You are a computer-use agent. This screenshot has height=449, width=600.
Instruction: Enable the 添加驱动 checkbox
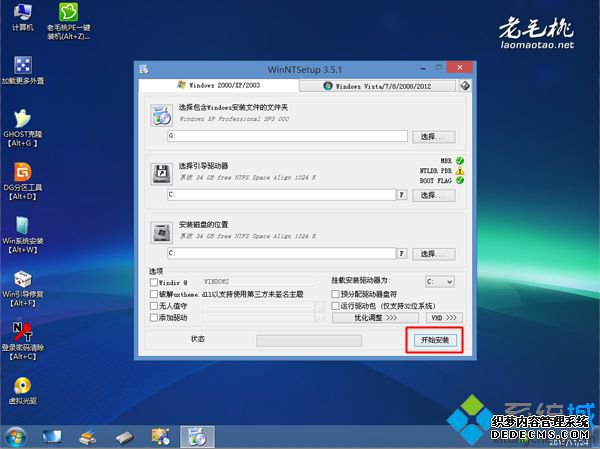[154, 317]
